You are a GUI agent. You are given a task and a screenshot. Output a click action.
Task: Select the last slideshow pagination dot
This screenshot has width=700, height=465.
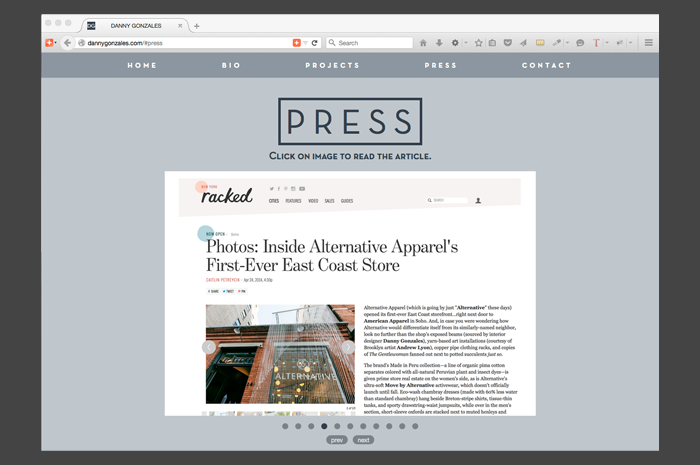pyautogui.click(x=415, y=426)
